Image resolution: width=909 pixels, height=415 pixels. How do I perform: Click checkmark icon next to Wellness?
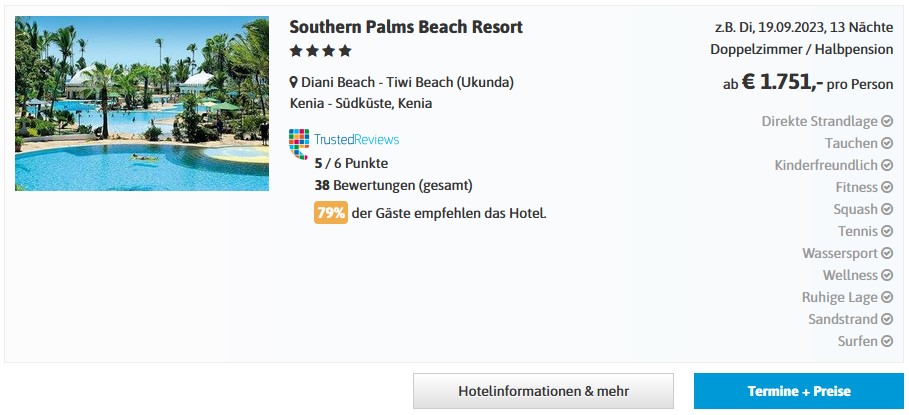point(887,275)
